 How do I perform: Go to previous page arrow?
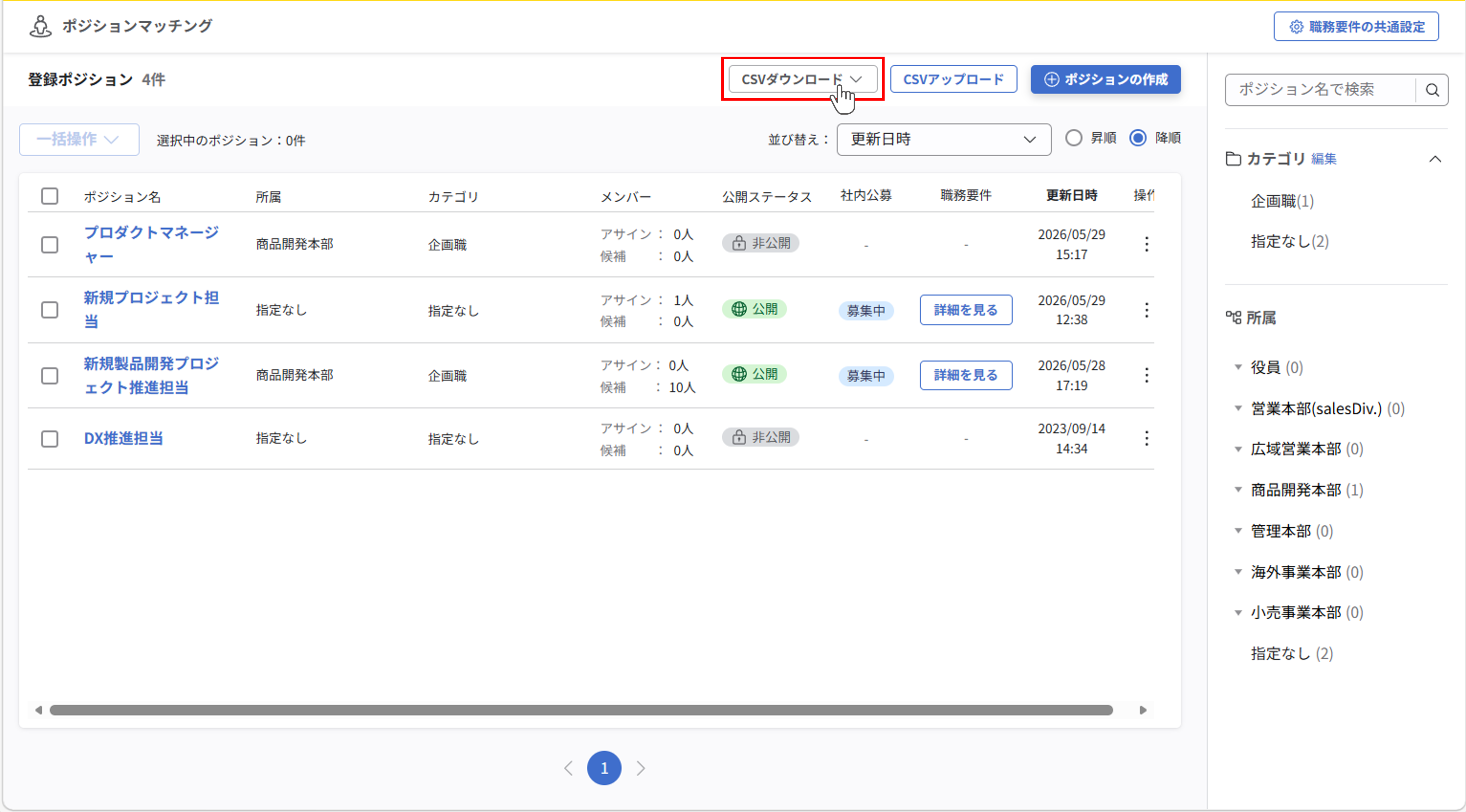pos(568,768)
